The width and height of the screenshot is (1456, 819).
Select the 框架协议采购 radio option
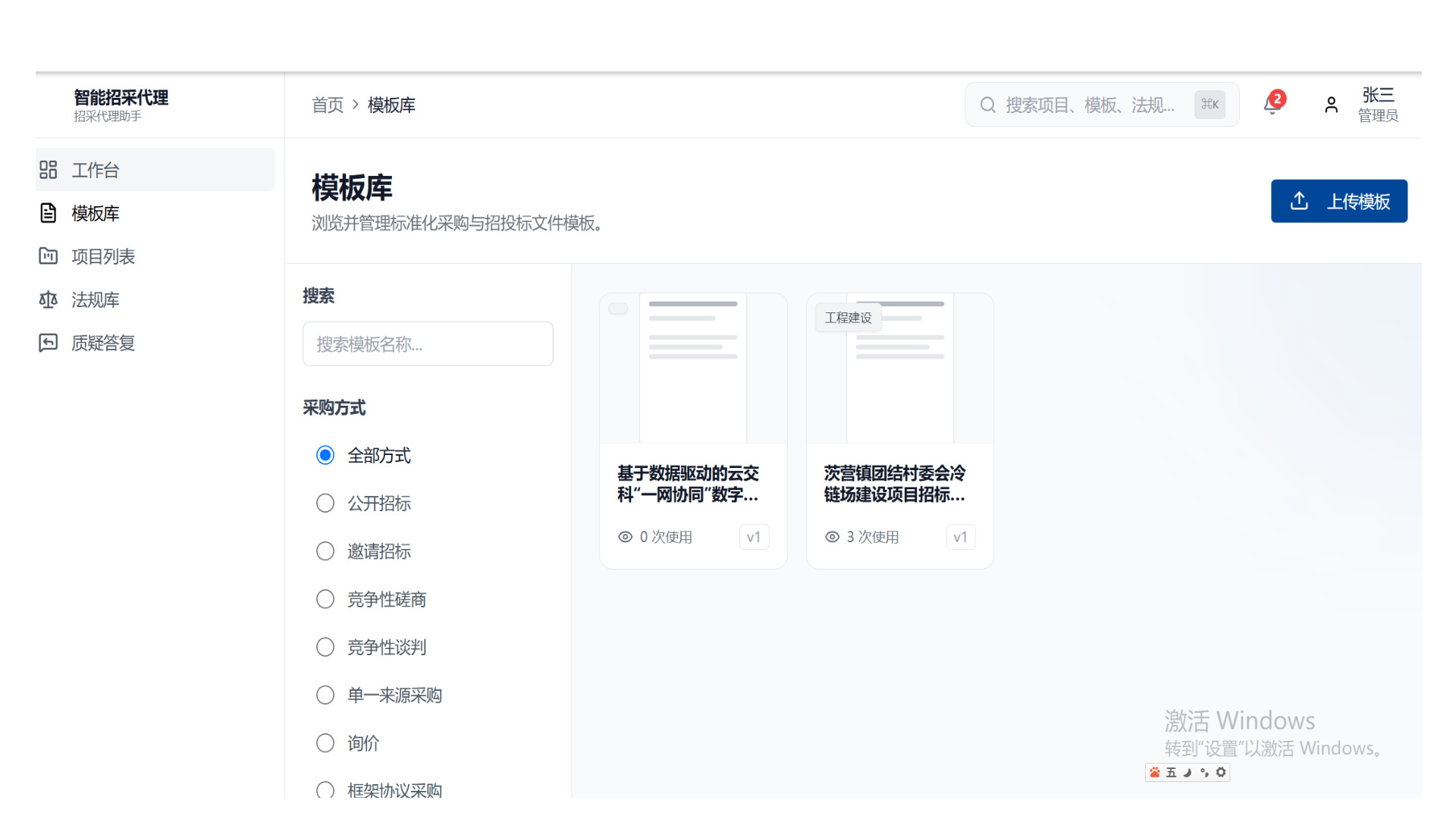(325, 789)
